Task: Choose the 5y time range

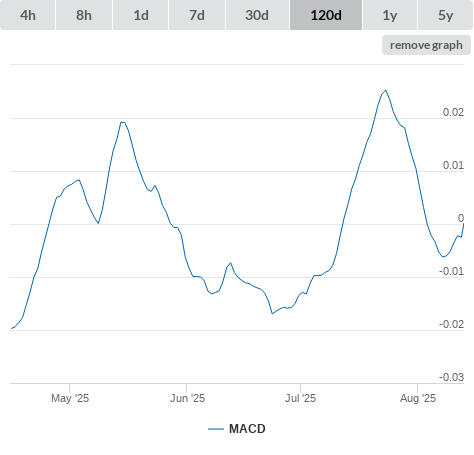Action: (445, 15)
